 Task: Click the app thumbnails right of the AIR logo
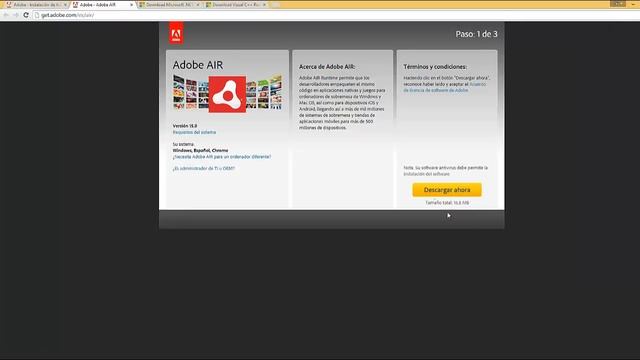(264, 92)
